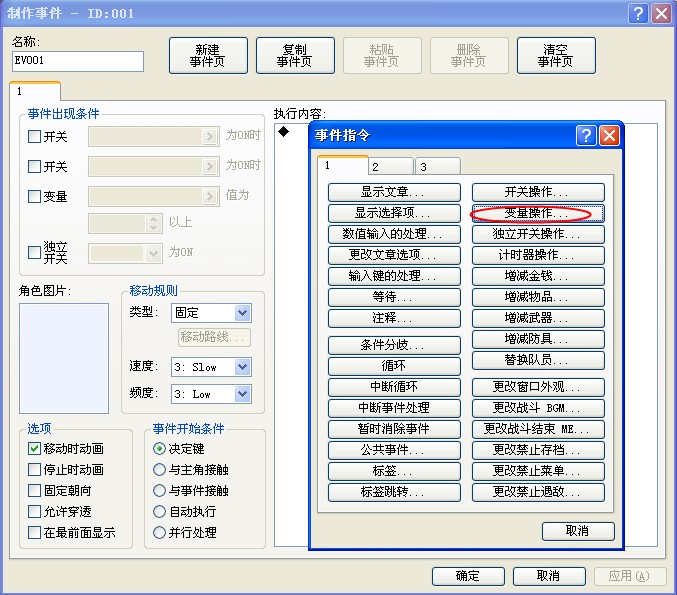
Task: Click 标签跳转 command button
Action: click(x=394, y=492)
